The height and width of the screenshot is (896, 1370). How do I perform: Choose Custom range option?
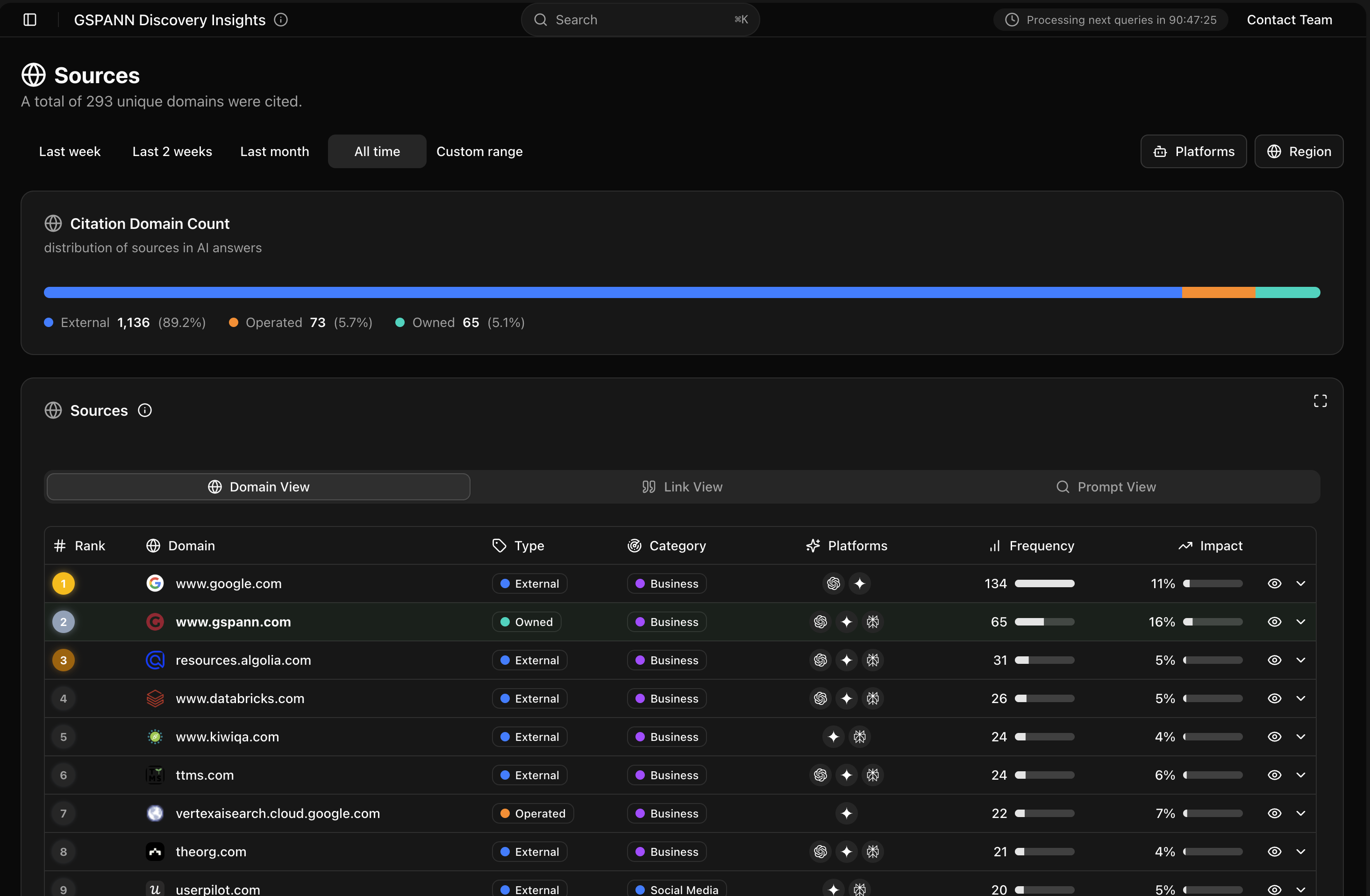pos(479,151)
